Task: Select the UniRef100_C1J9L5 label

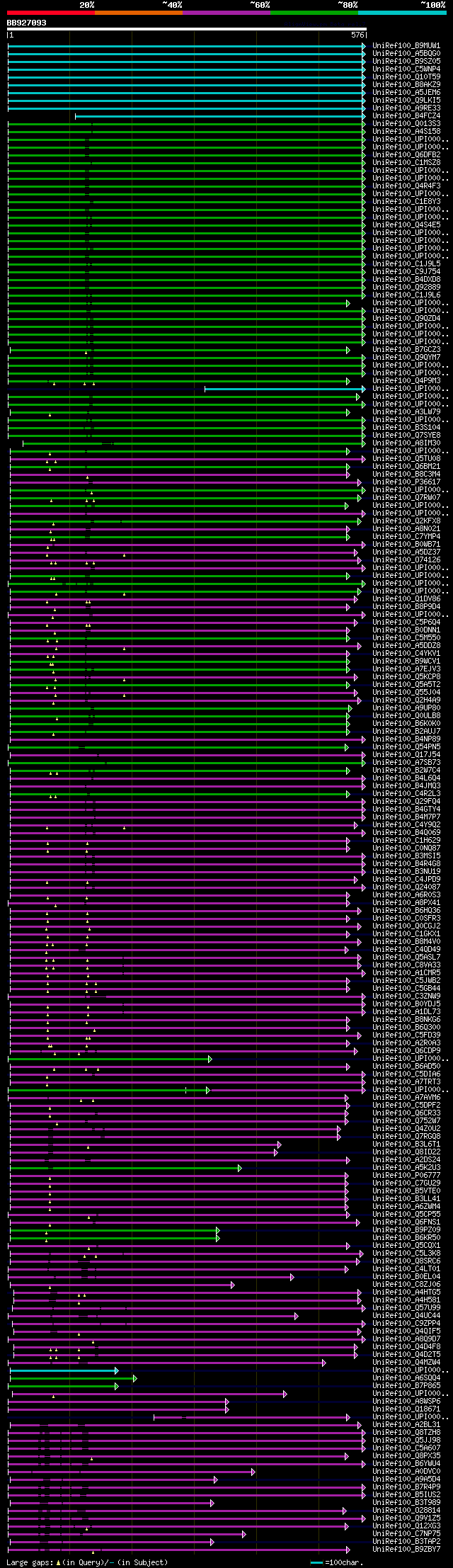Action: (406, 263)
